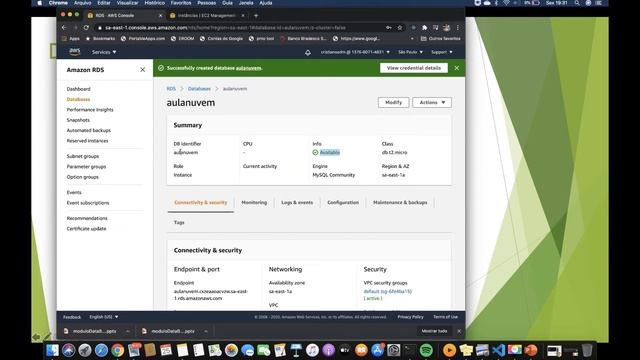Viewport: 640px width, 360px height.
Task: Switch to the Configuration tab
Action: coord(343,202)
